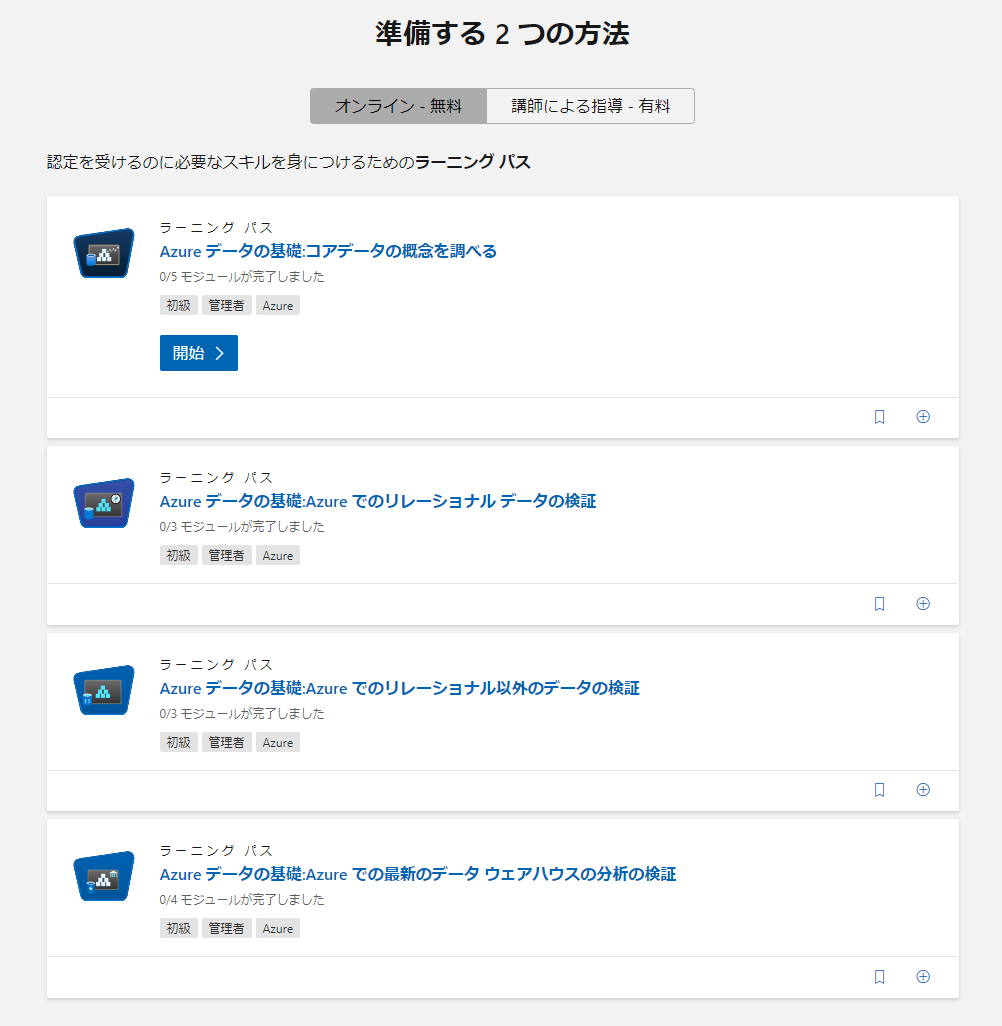Click the 0/5 モジュールが完了しました text

tap(242, 277)
